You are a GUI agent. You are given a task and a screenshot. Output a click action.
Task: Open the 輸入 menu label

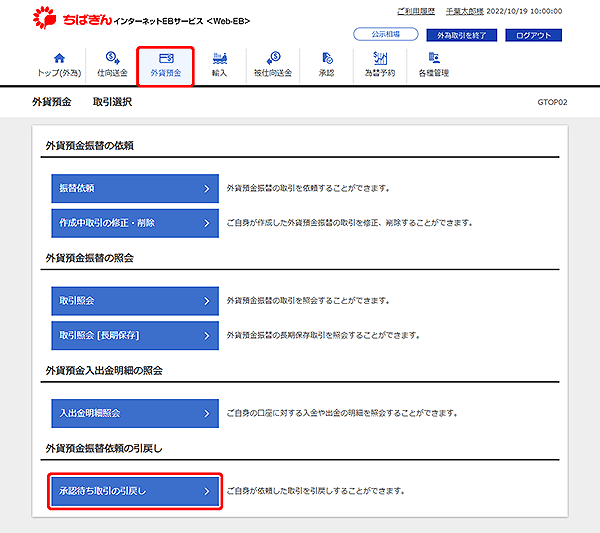[220, 73]
